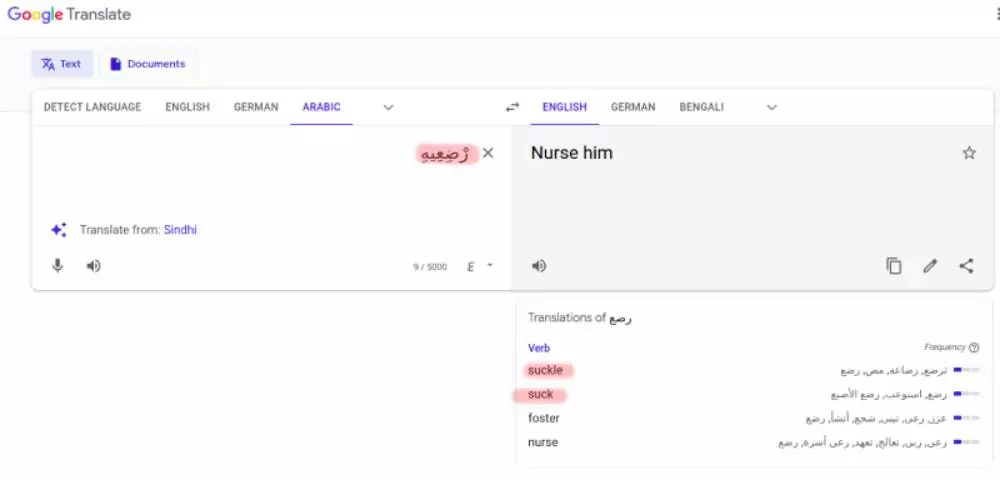Click the Text mode button
Viewport: 1000px width, 480px height.
click(x=61, y=64)
